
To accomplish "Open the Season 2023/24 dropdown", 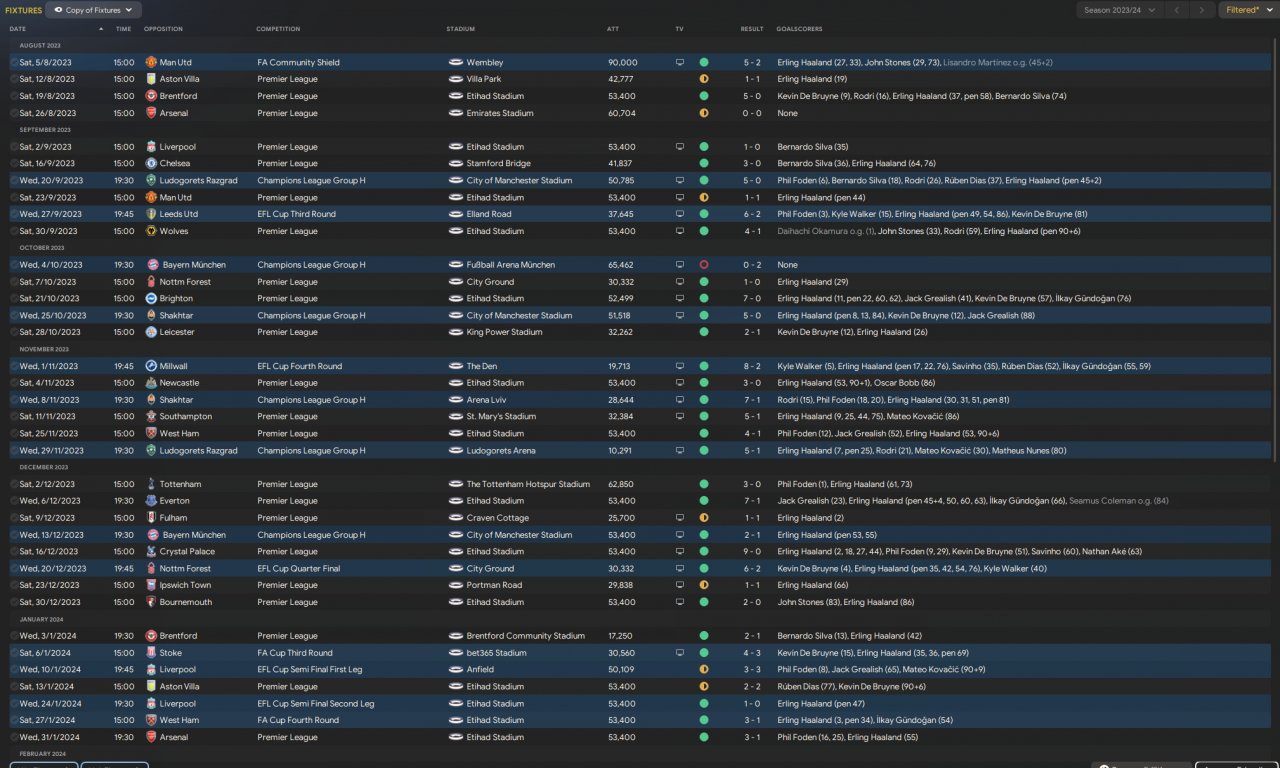I will [1120, 10].
